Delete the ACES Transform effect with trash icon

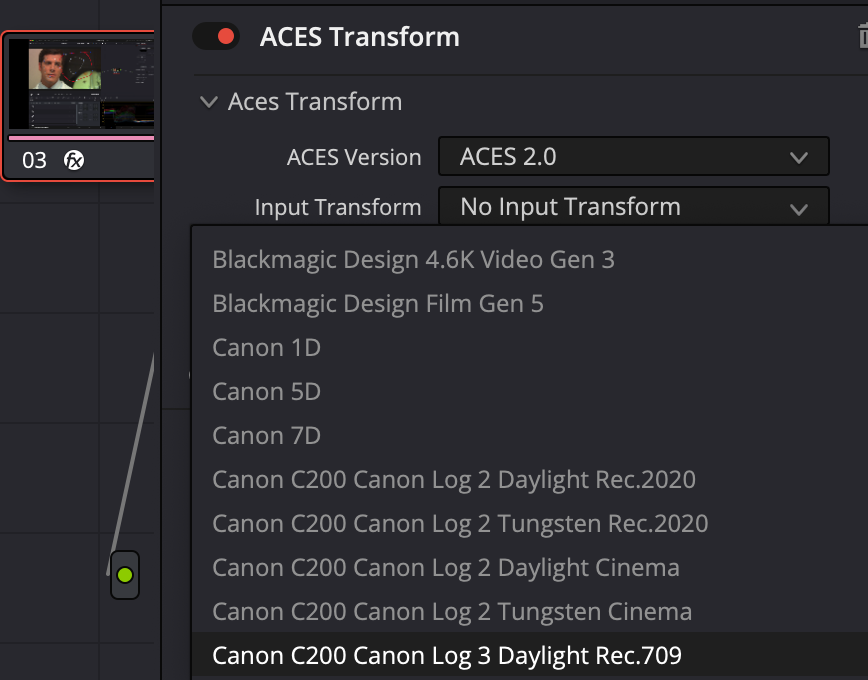(863, 36)
